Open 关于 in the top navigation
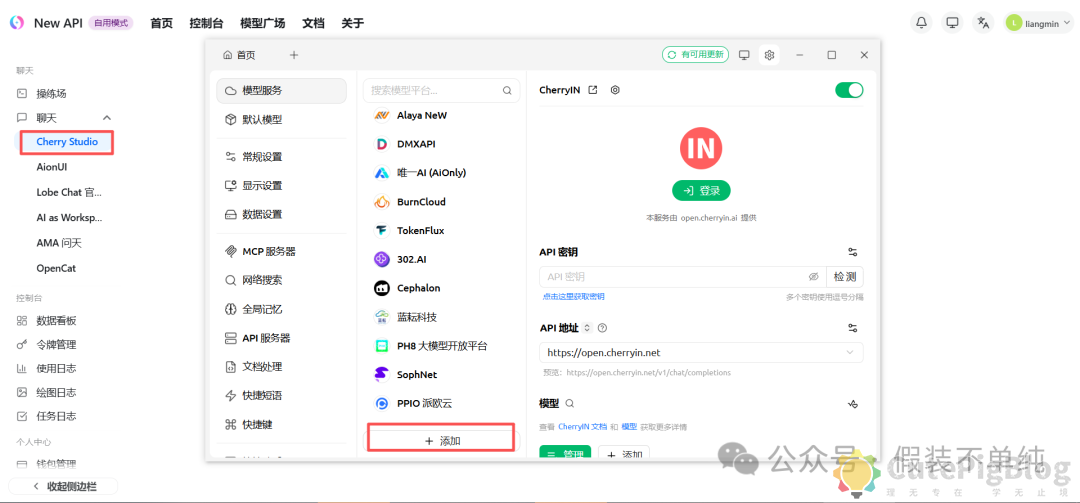Viewport: 1080px width, 503px height. point(353,23)
